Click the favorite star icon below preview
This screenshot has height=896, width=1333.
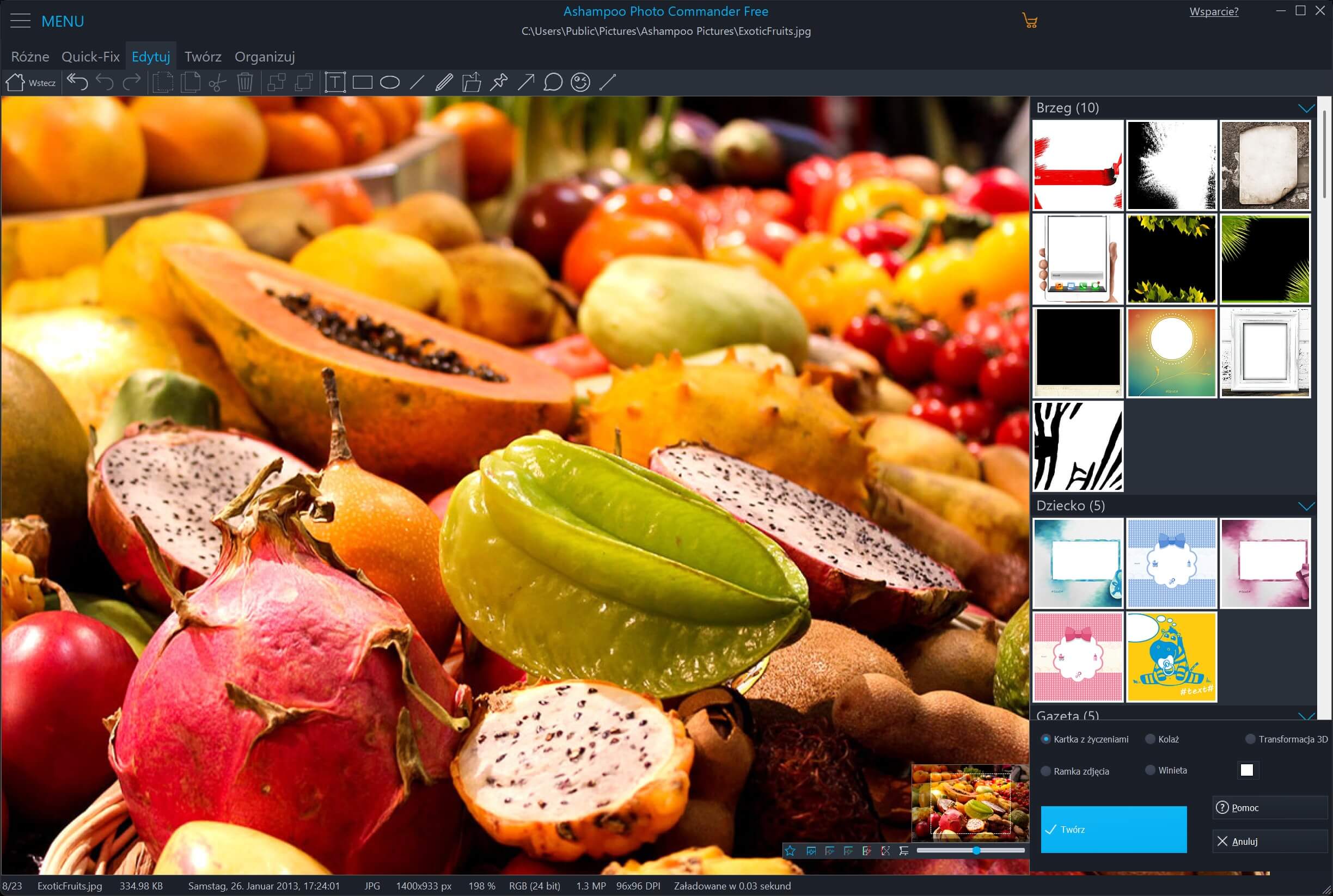click(790, 851)
